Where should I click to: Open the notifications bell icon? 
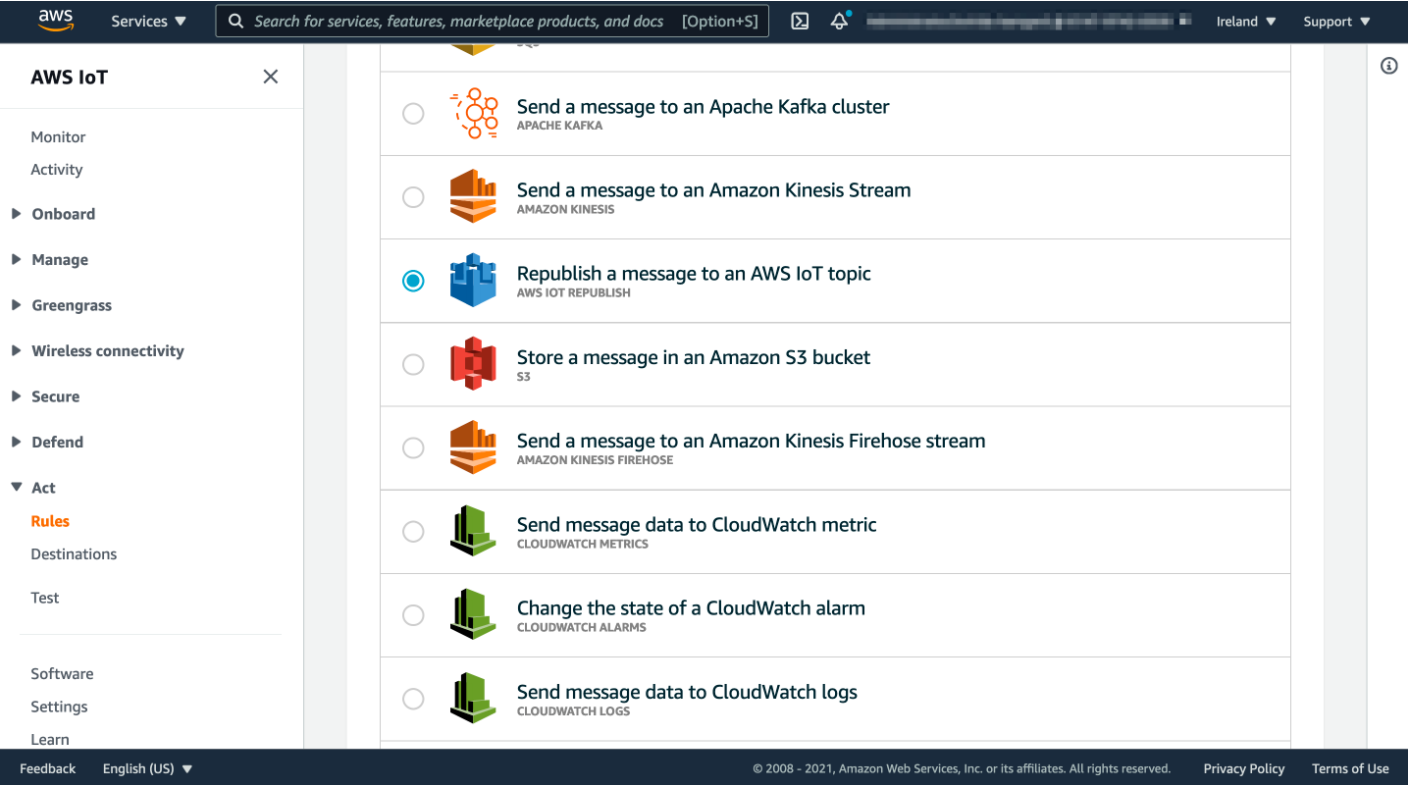pos(840,21)
